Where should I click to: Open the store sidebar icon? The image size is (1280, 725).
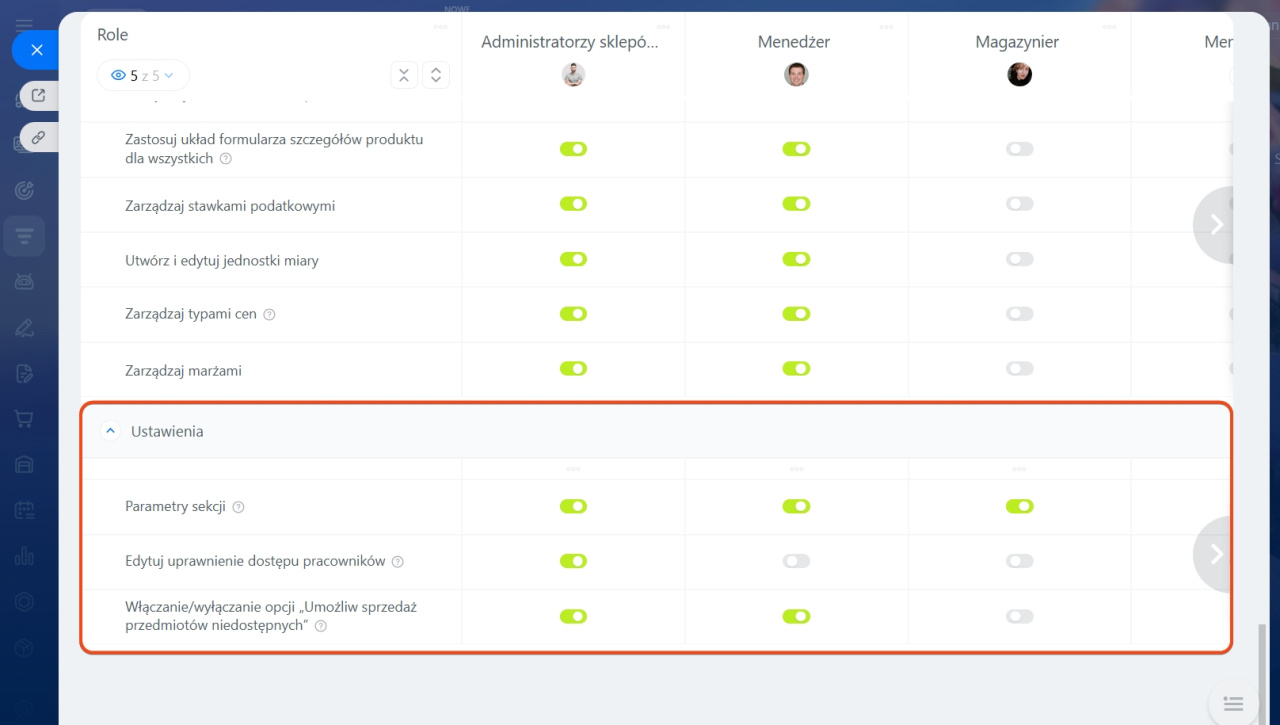(x=24, y=464)
